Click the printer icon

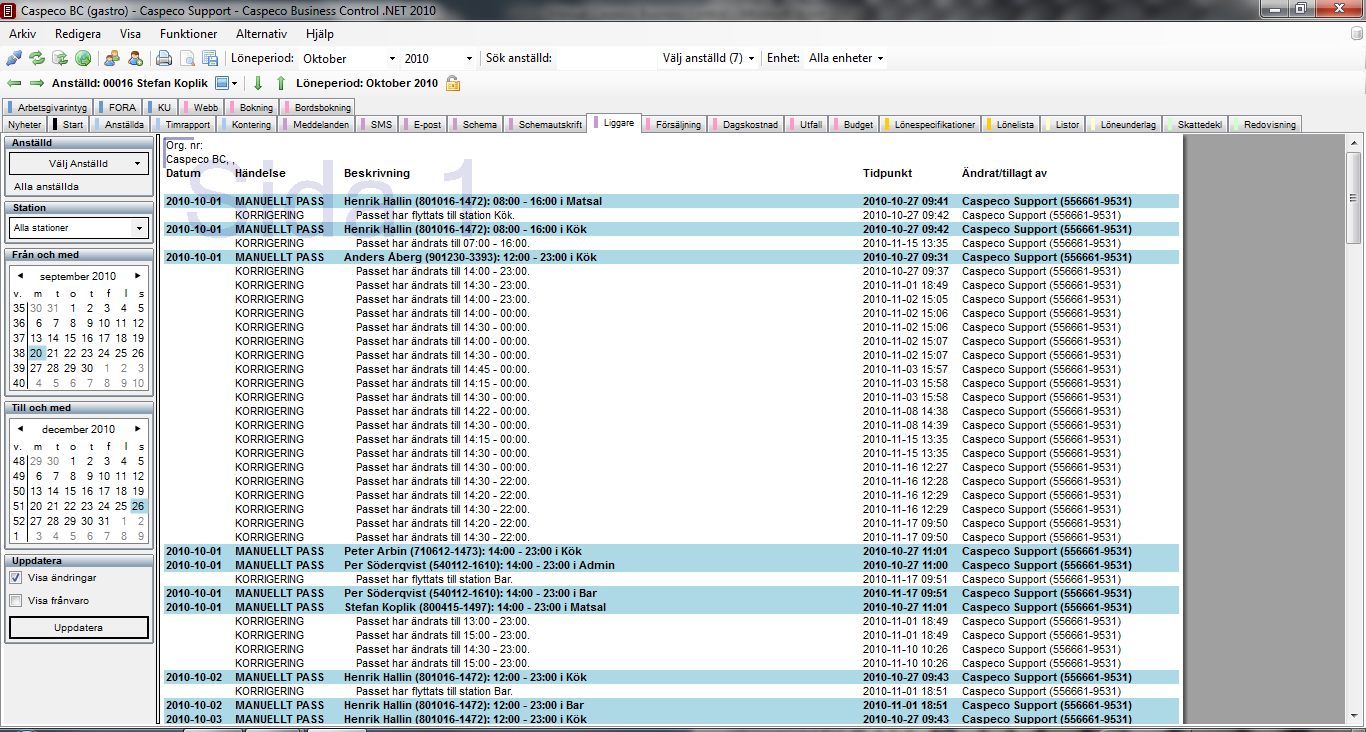(x=164, y=58)
